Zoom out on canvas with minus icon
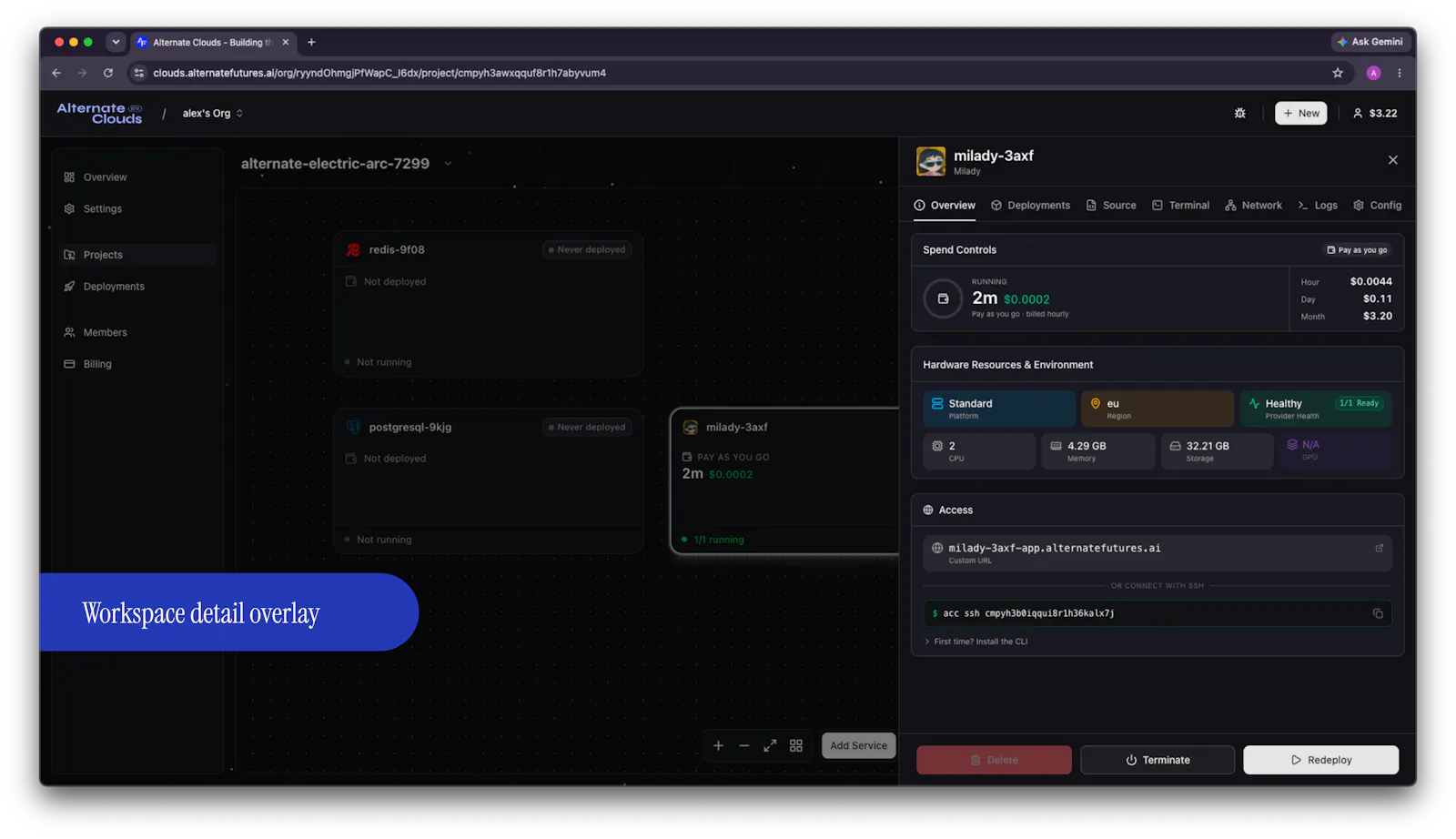The height and width of the screenshot is (839, 1456). 743,745
